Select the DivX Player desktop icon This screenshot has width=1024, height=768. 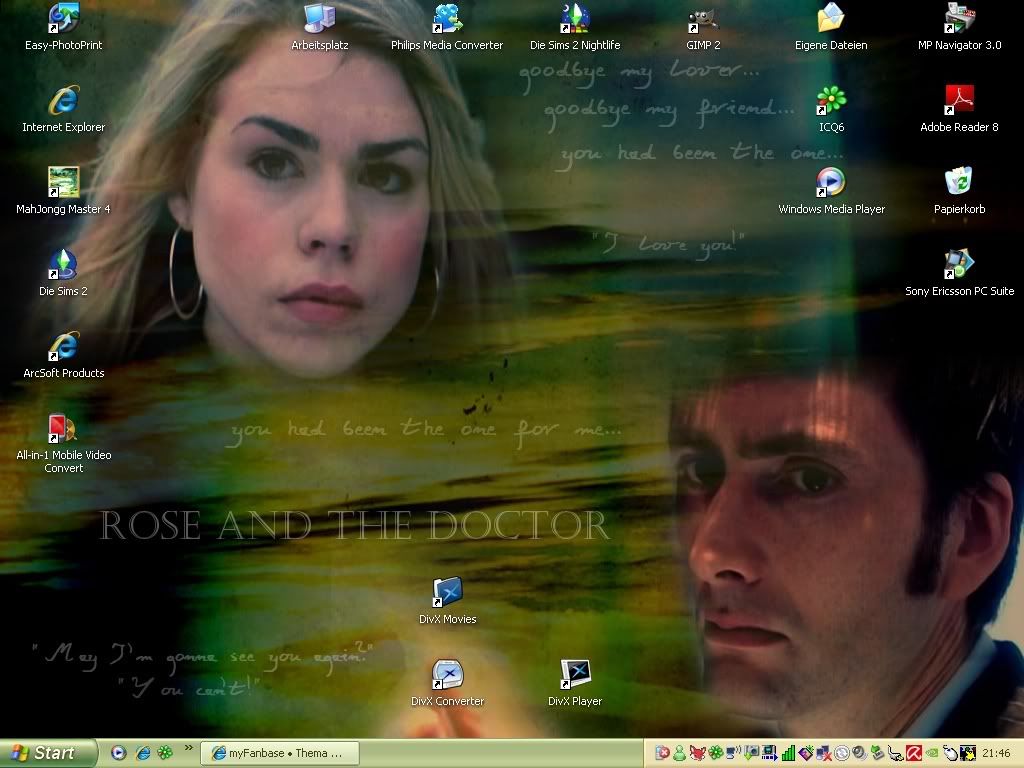(x=575, y=684)
